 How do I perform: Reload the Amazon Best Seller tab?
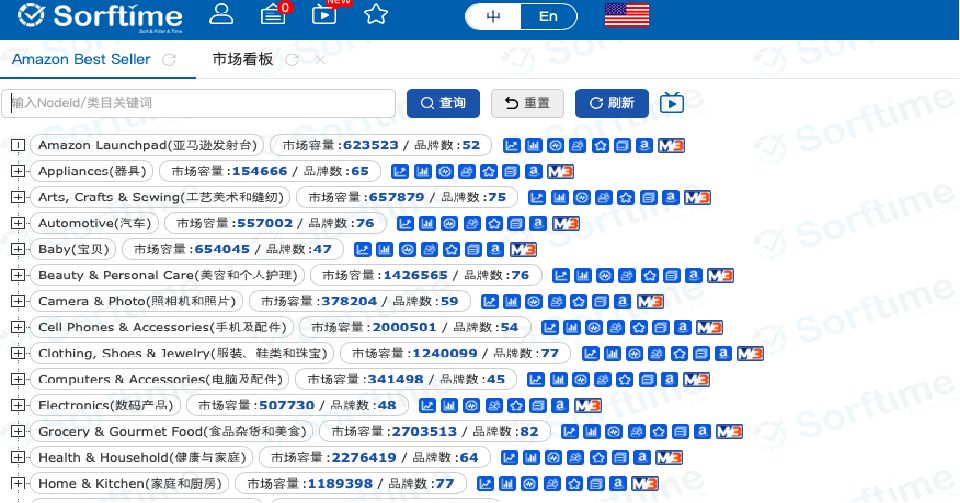[x=169, y=60]
